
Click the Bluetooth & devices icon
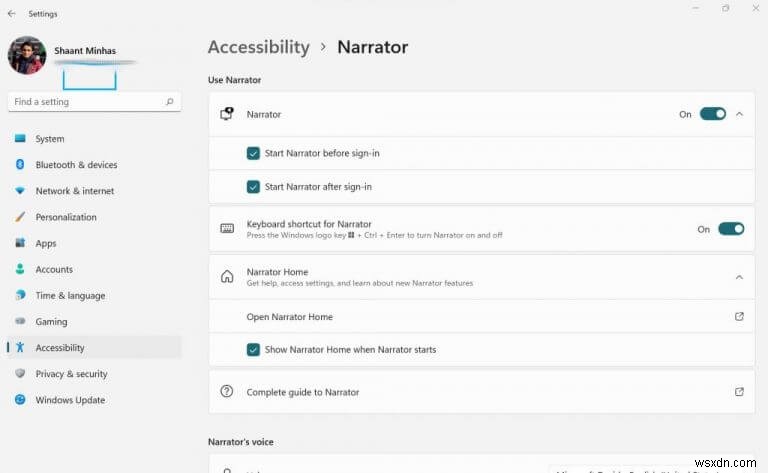tap(20, 165)
